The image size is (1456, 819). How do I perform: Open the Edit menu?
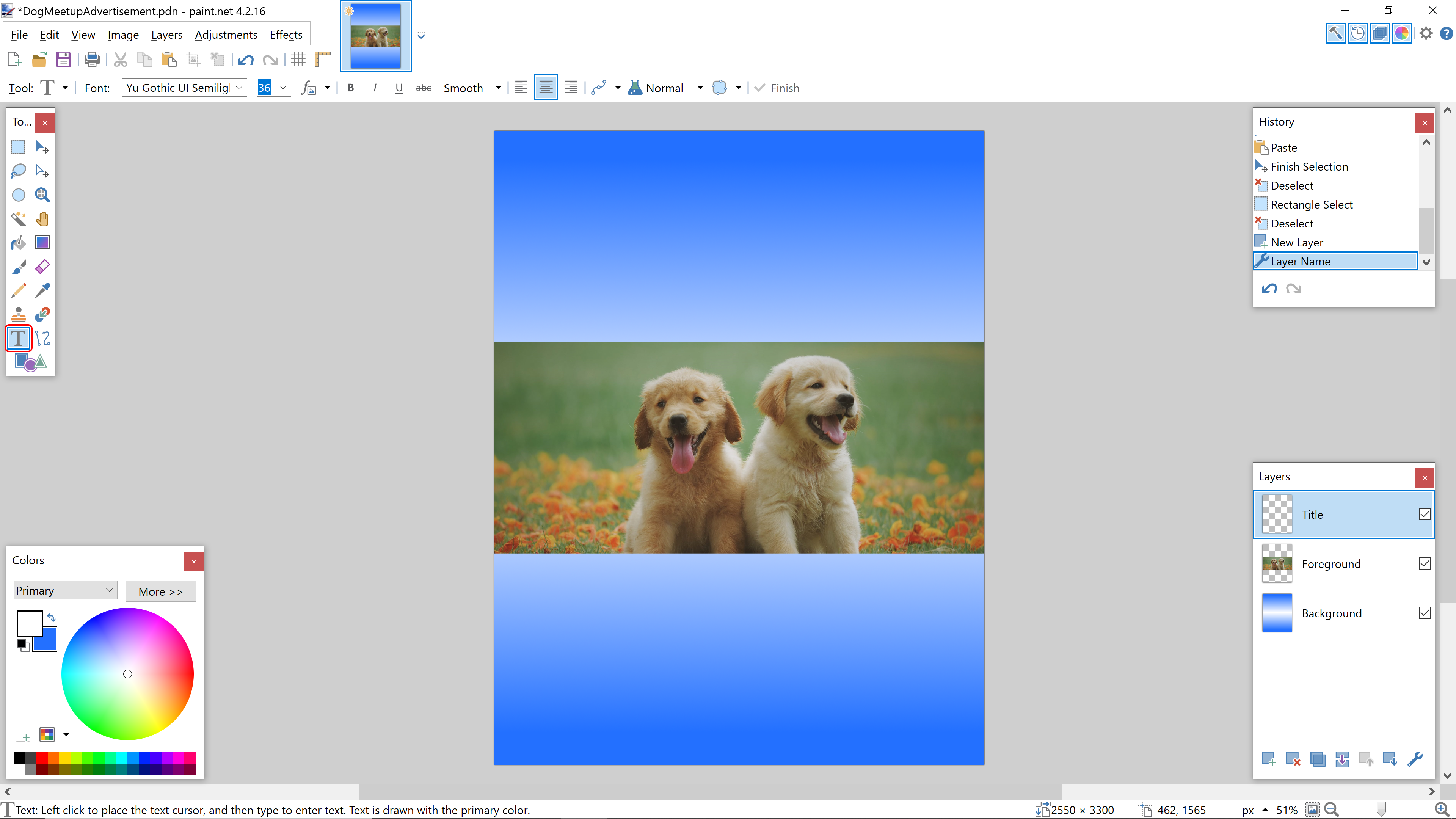(x=49, y=35)
